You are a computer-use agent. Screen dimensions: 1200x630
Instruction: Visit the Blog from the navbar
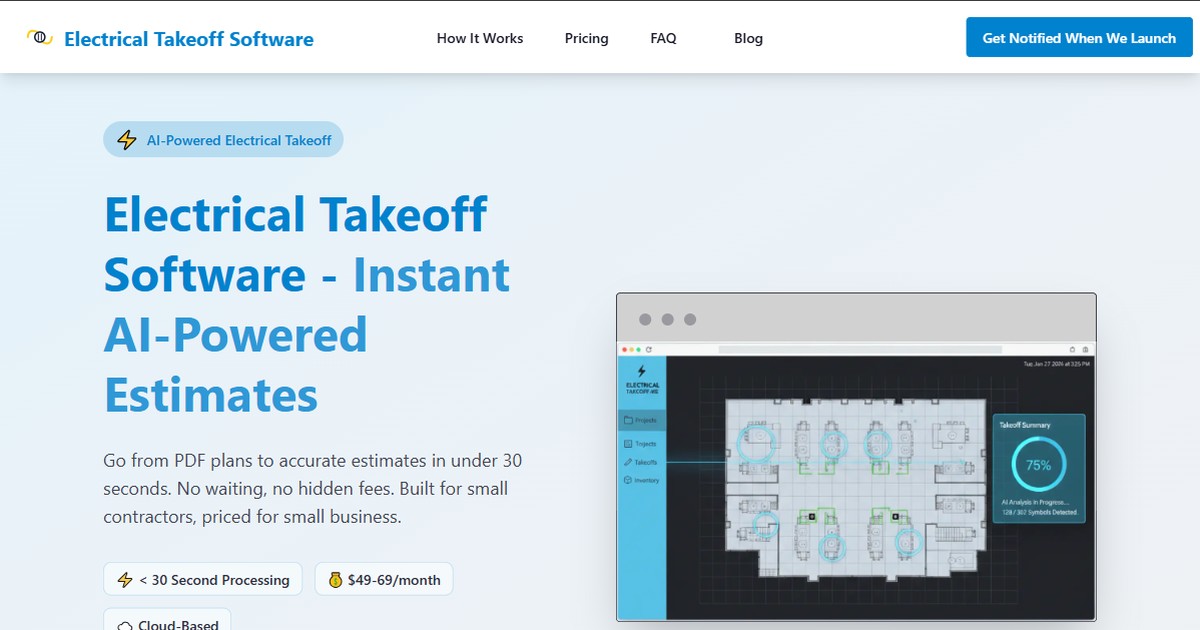pos(748,38)
